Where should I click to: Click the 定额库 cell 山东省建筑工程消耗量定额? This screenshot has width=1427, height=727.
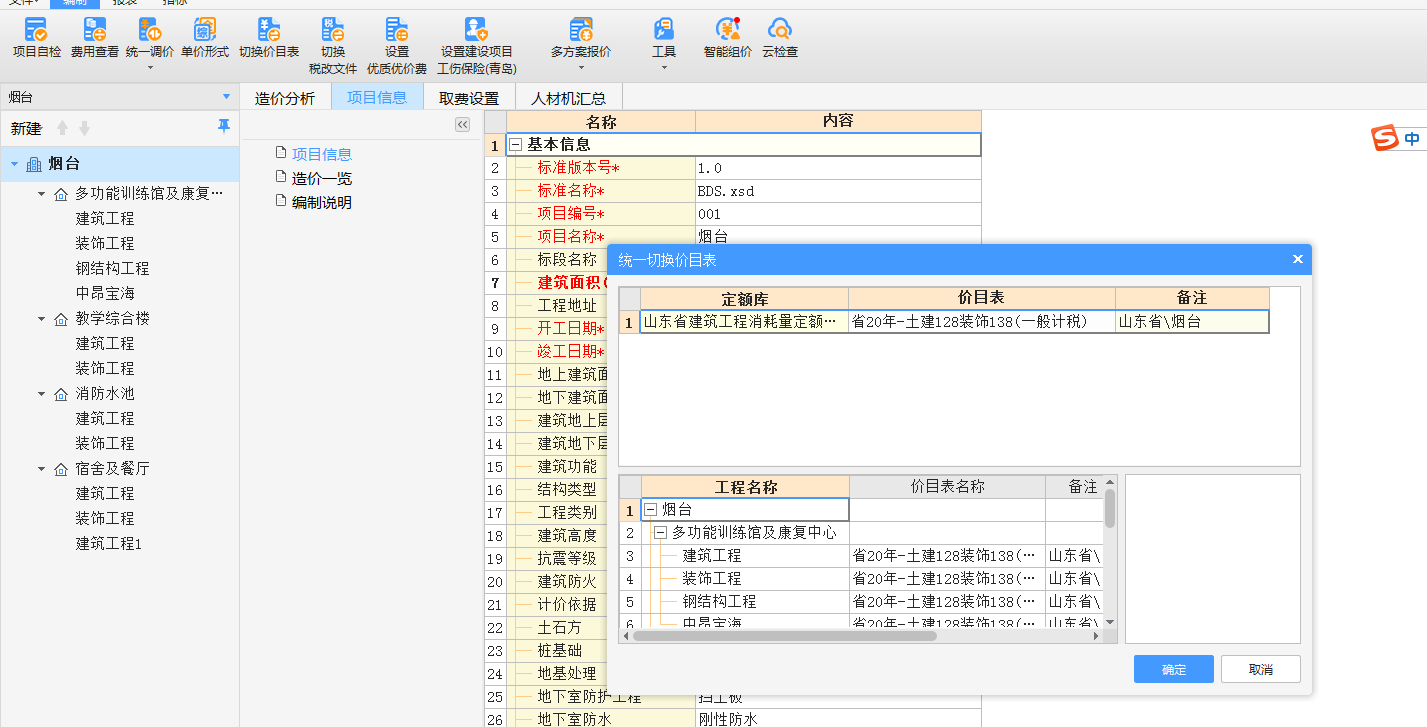pos(744,322)
